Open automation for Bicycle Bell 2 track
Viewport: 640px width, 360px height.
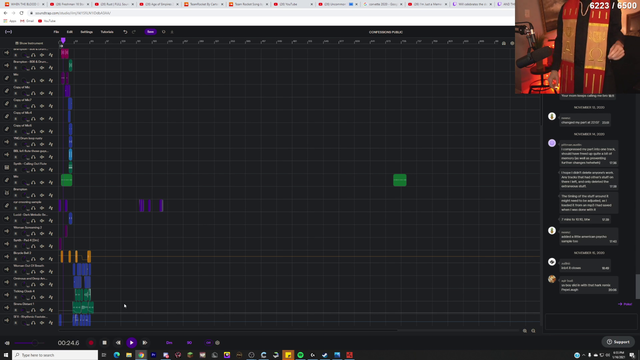(51, 259)
